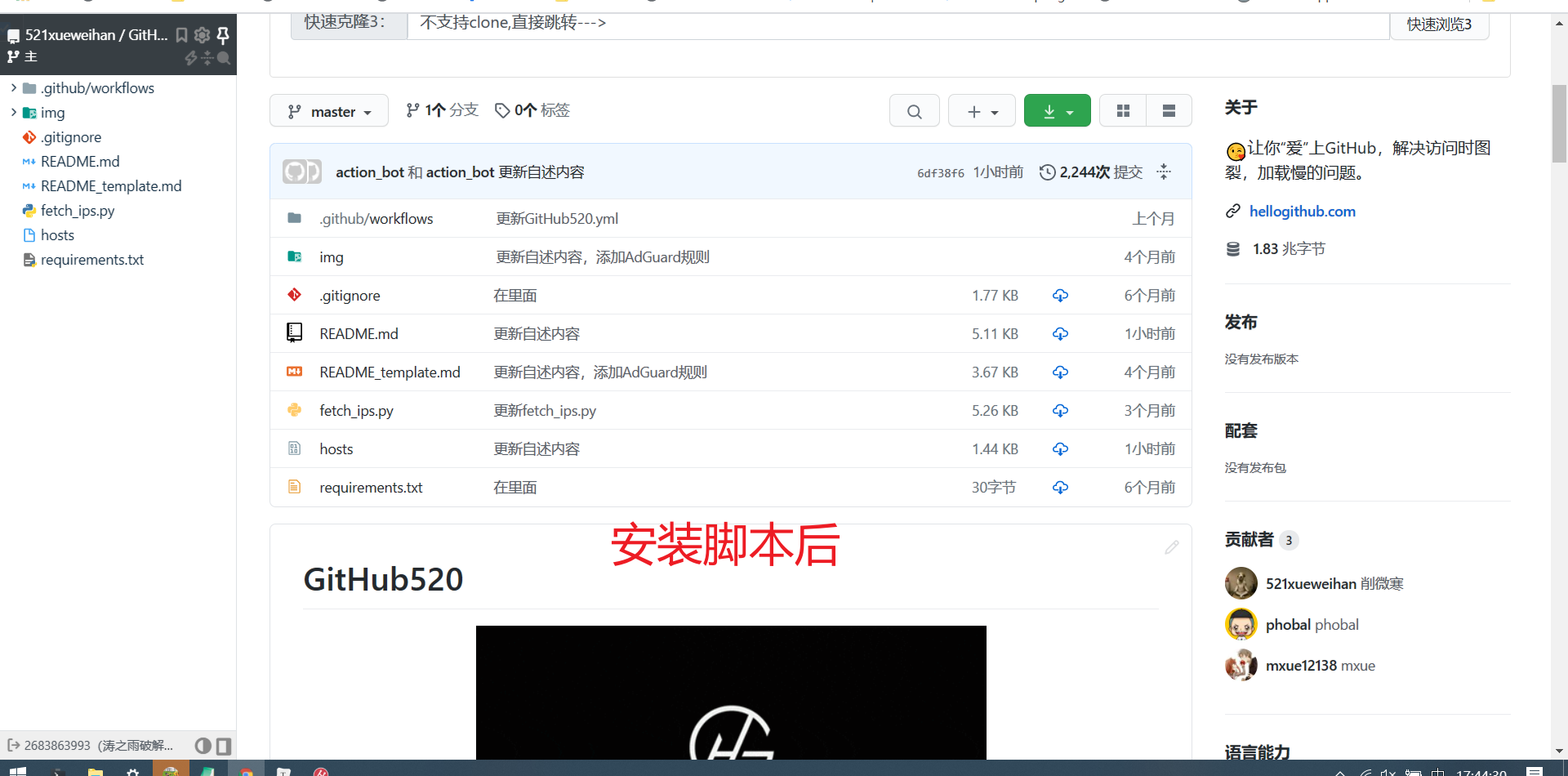Click the 发布 releases heading
Screen dimensions: 1568x776
click(x=1241, y=323)
